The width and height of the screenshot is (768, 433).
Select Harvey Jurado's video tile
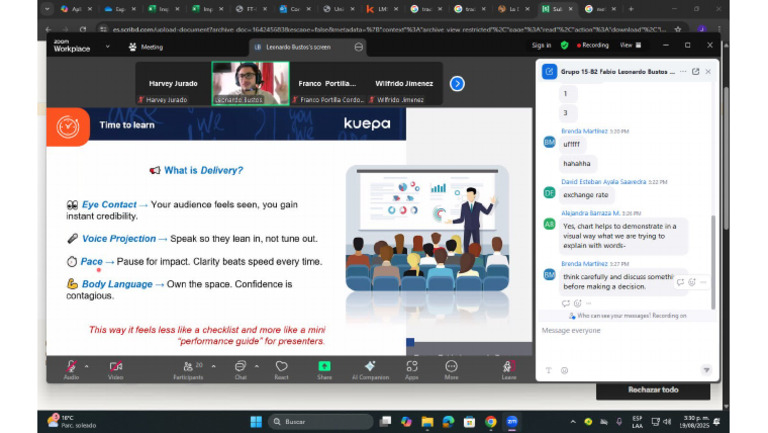(173, 83)
